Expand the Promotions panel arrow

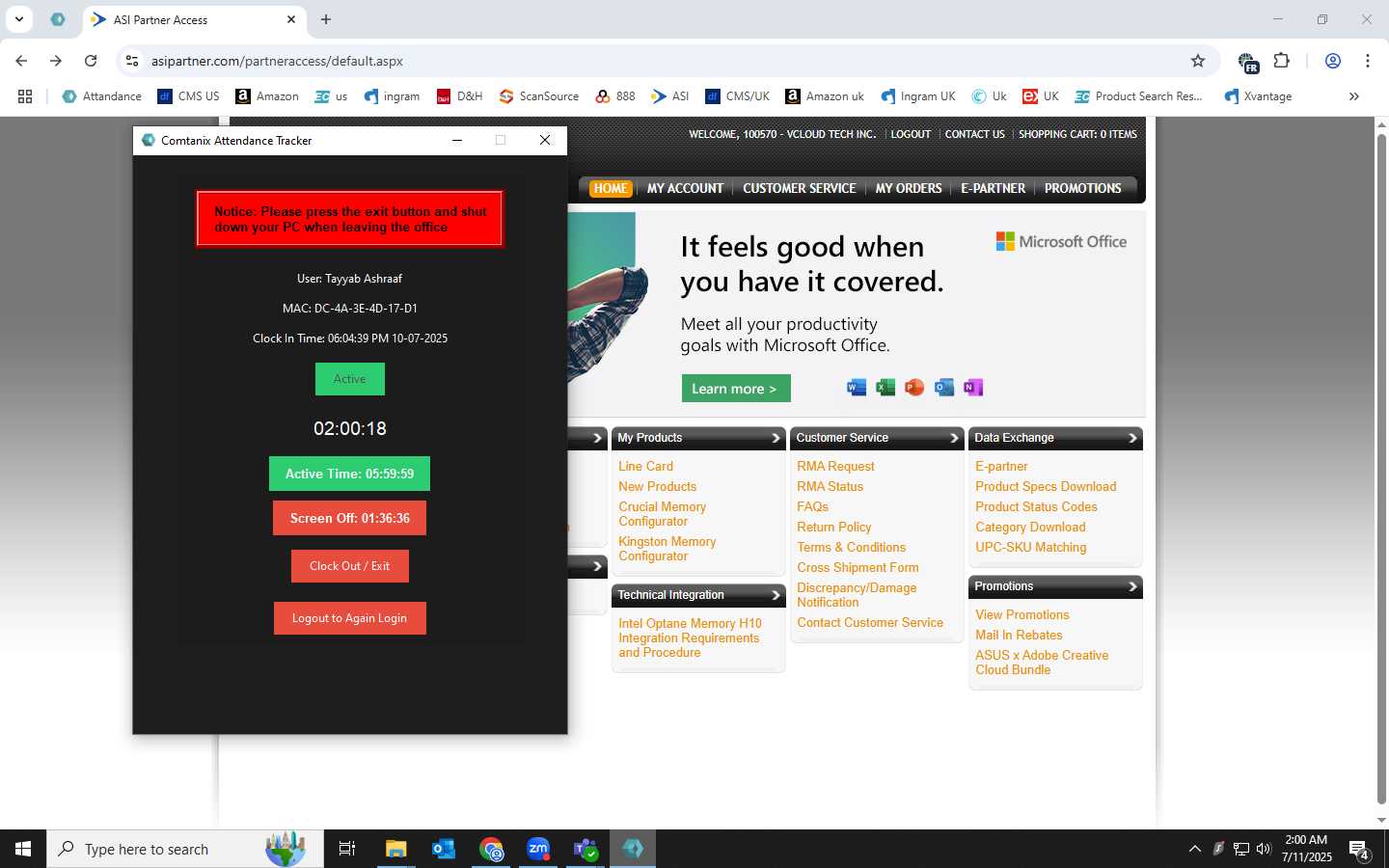click(x=1132, y=586)
